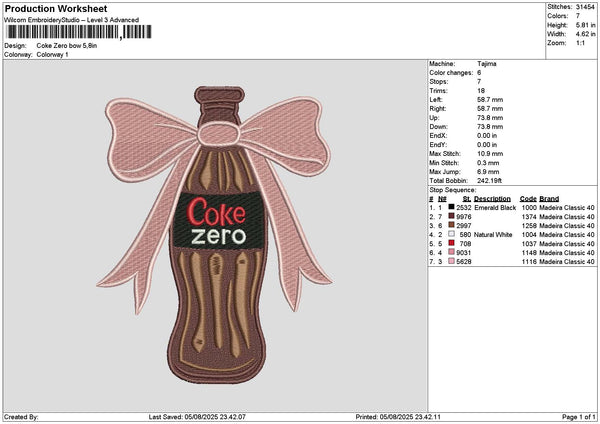Click the Left value 58.7 mm
Image resolution: width=600 pixels, height=424 pixels.
coord(490,99)
